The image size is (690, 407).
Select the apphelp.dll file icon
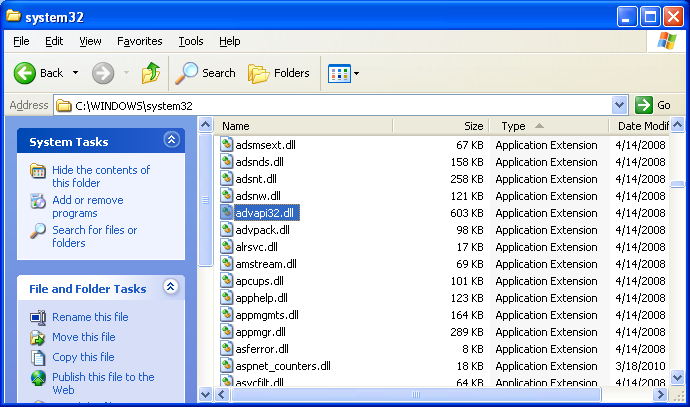click(x=227, y=297)
